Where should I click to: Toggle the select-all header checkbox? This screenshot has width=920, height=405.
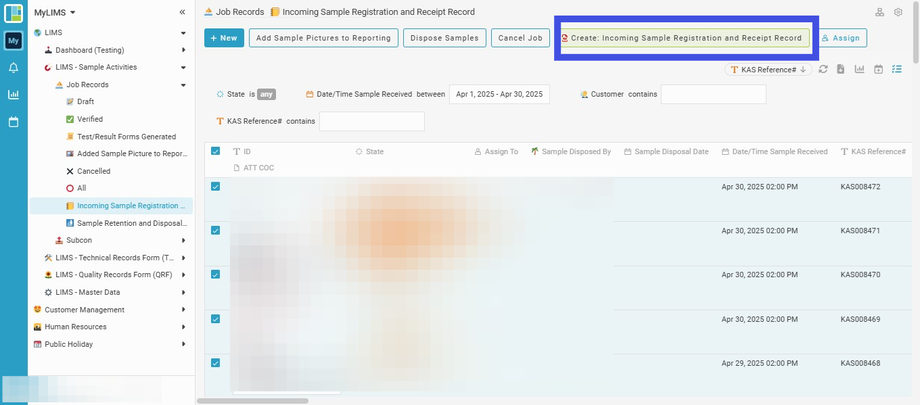215,151
